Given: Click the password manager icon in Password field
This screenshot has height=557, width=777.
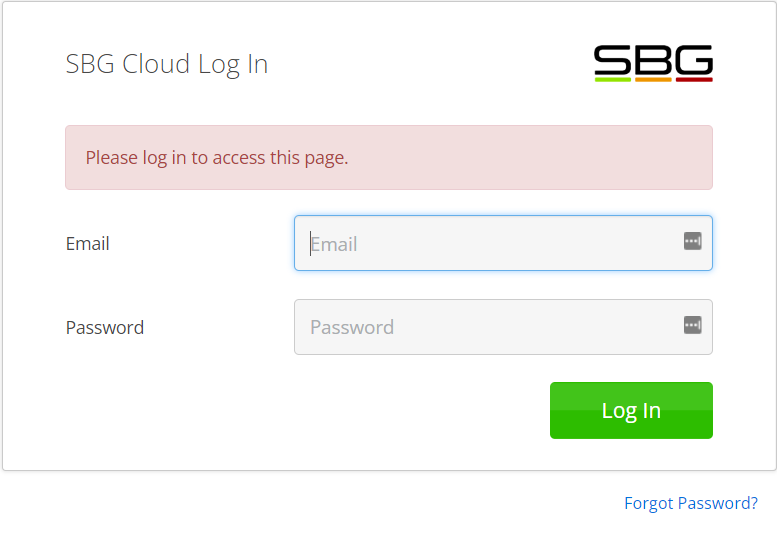Looking at the screenshot, I should [692, 325].
